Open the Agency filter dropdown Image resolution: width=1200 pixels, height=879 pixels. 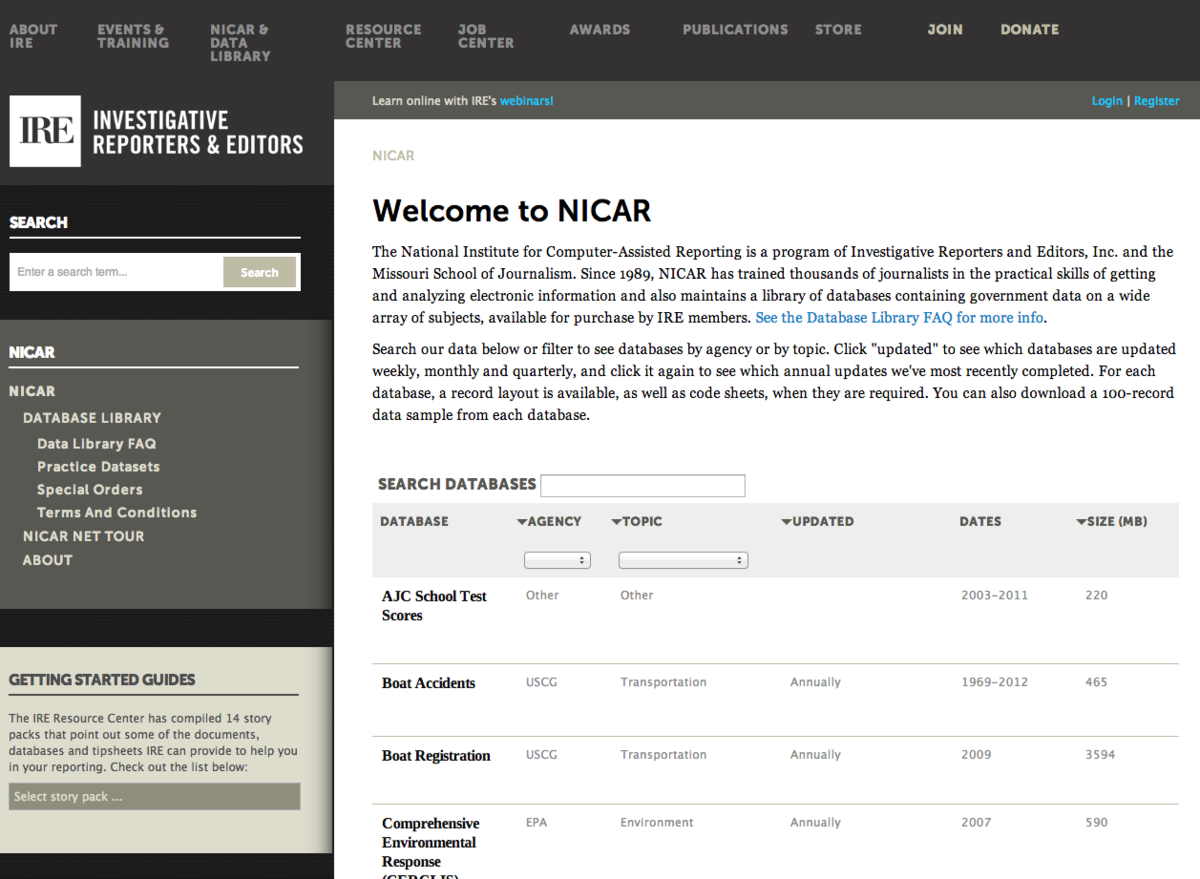point(557,560)
